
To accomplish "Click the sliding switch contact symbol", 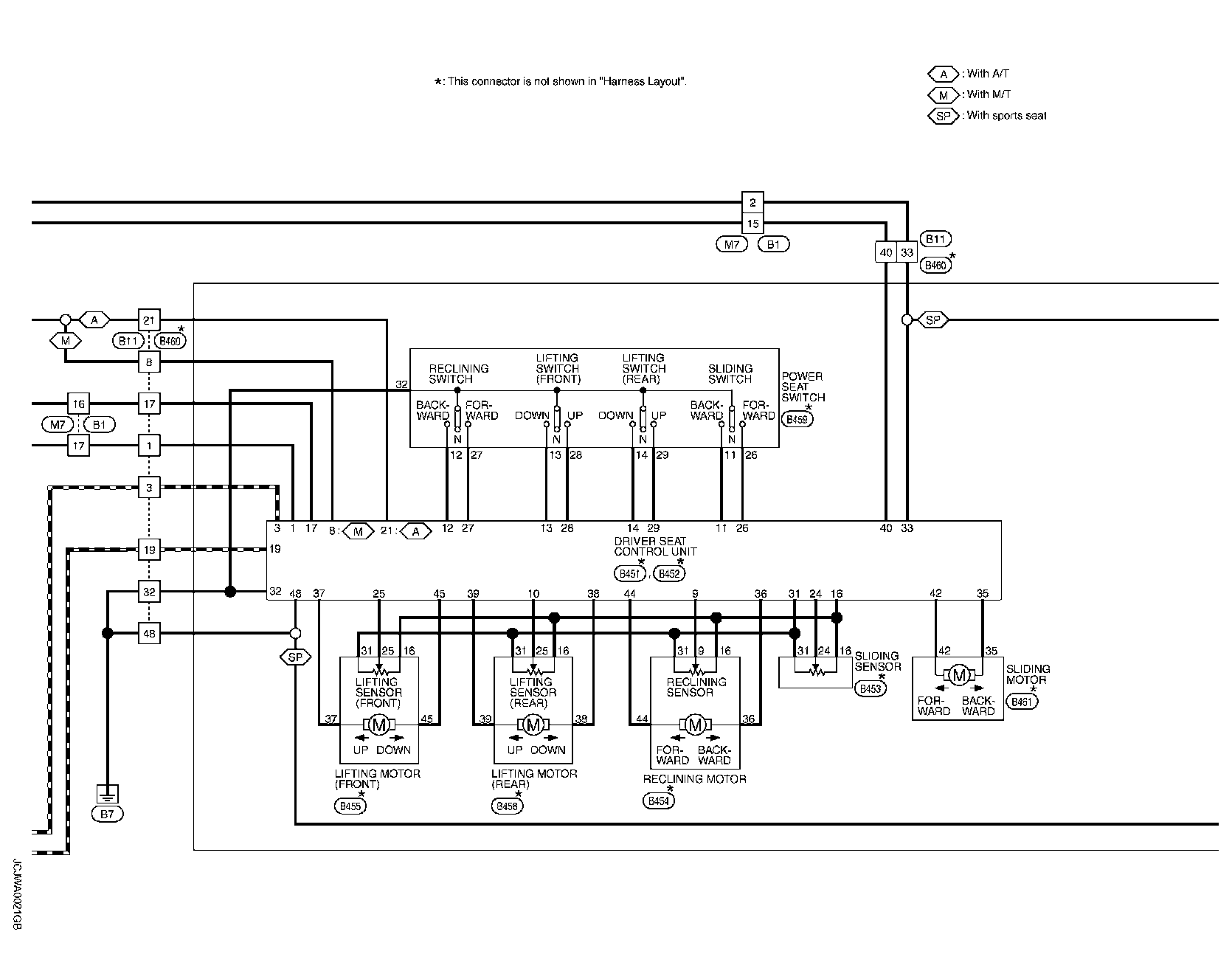I will (731, 418).
